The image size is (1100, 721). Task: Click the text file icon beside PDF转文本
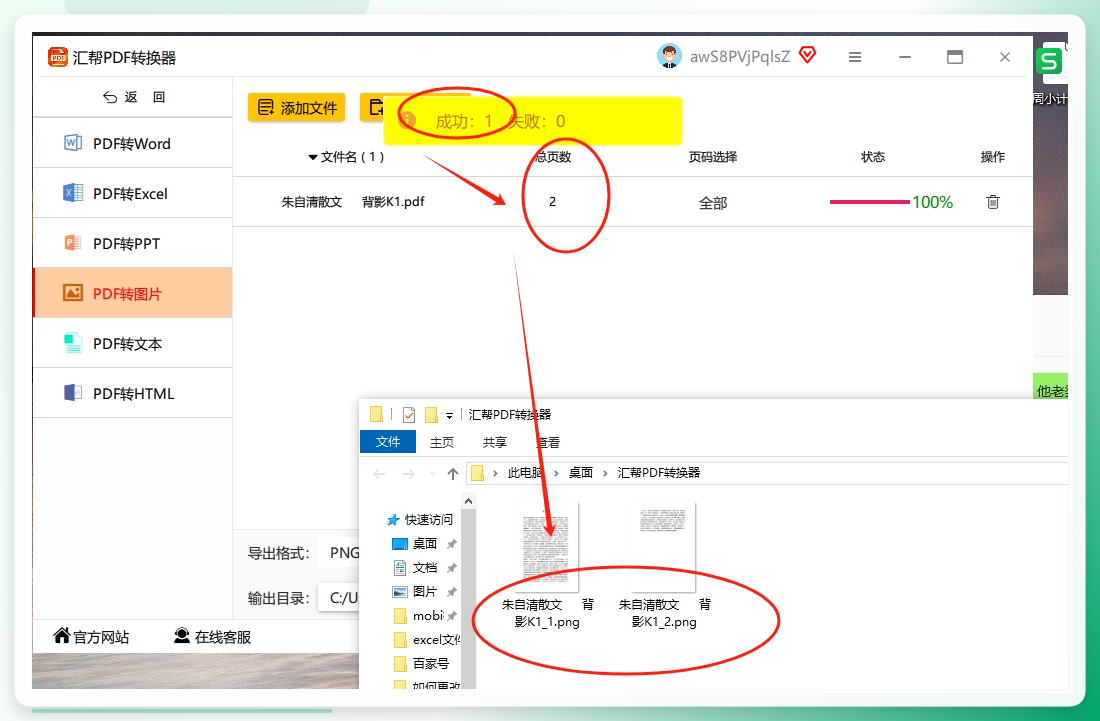[73, 343]
